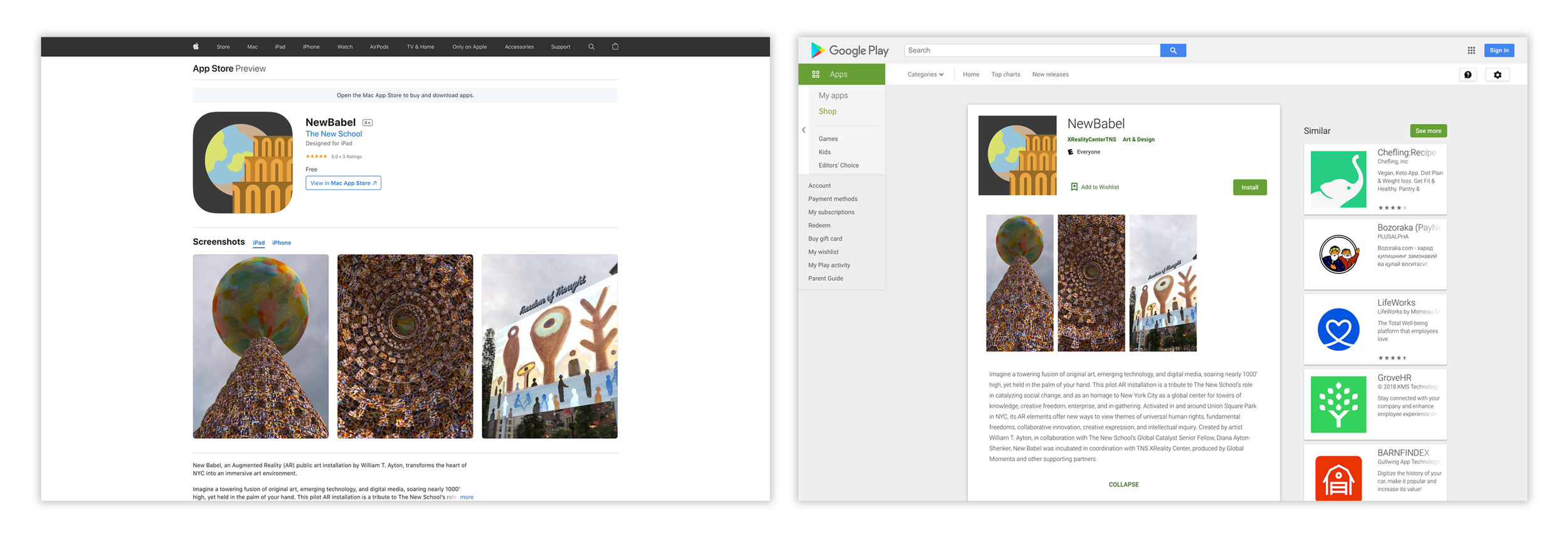
Task: Open New releases in Google Play
Action: click(1051, 75)
